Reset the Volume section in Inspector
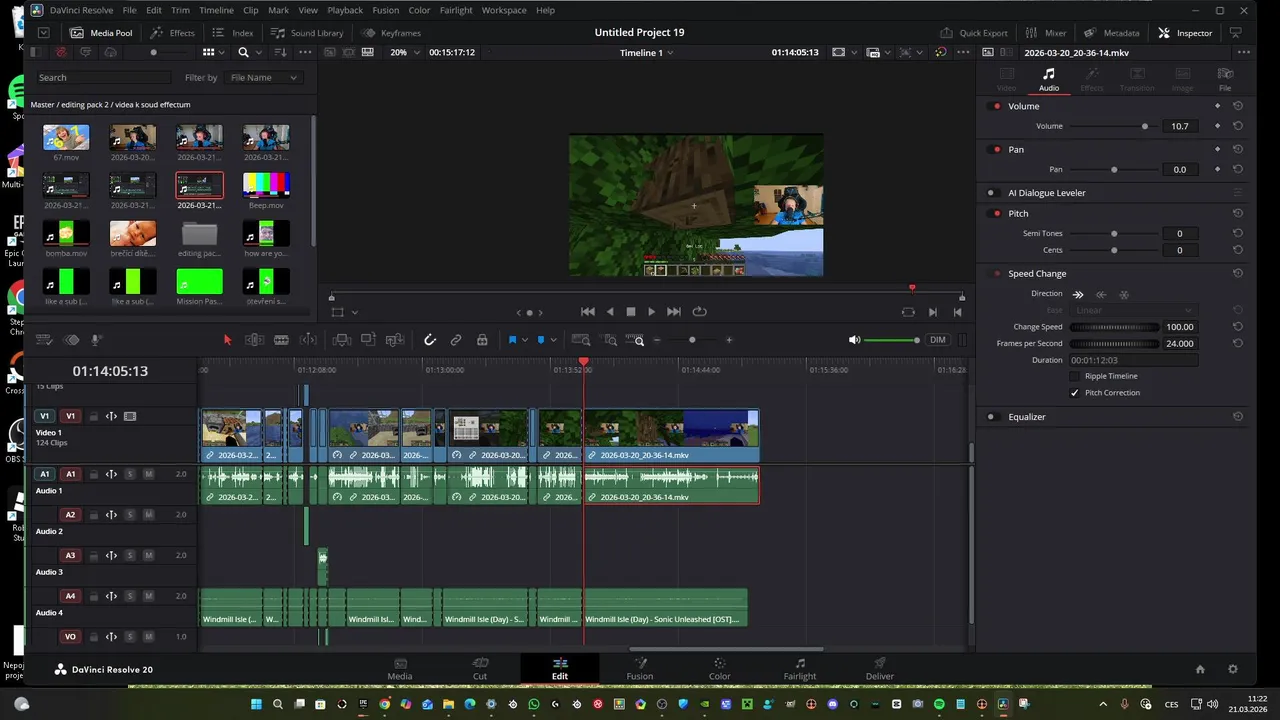Image resolution: width=1280 pixels, height=720 pixels. point(1238,106)
